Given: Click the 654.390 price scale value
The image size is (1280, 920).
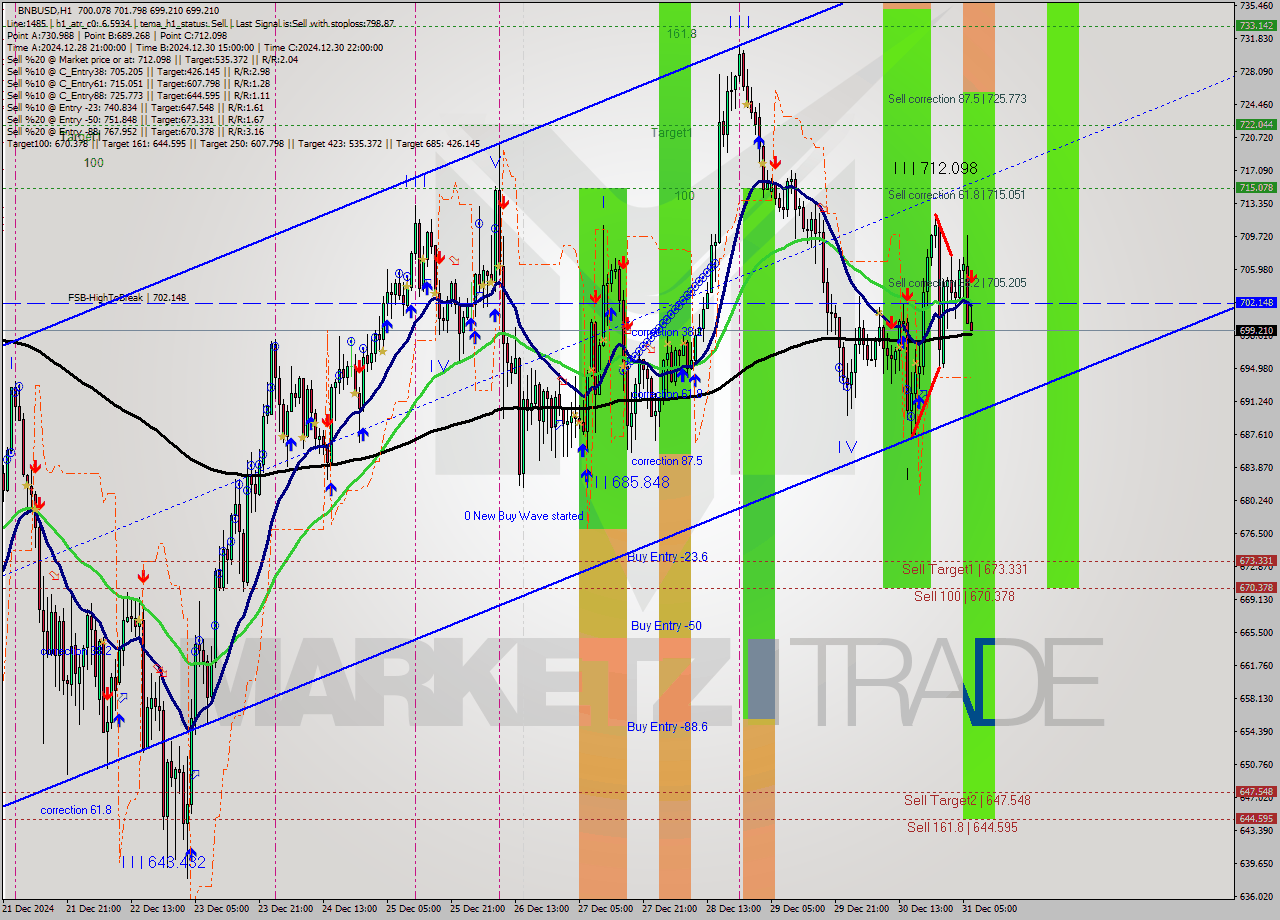Looking at the screenshot, I should pos(1256,732).
